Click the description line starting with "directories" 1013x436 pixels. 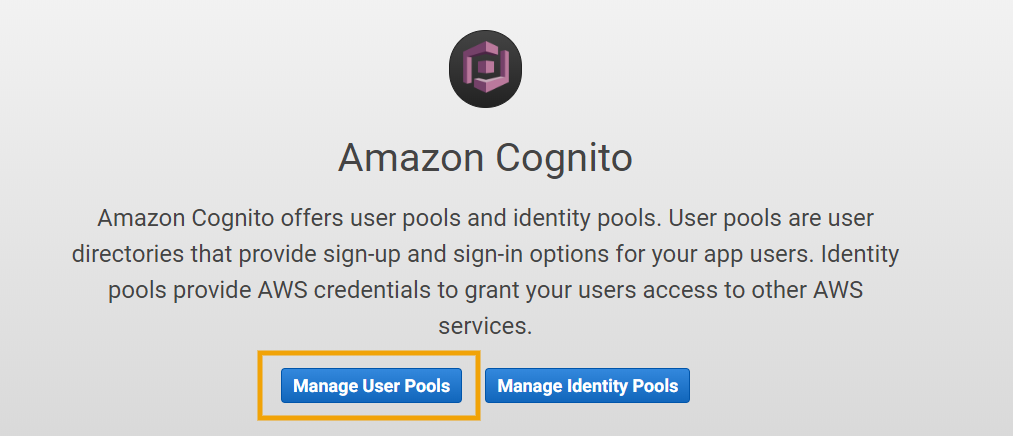(486, 253)
